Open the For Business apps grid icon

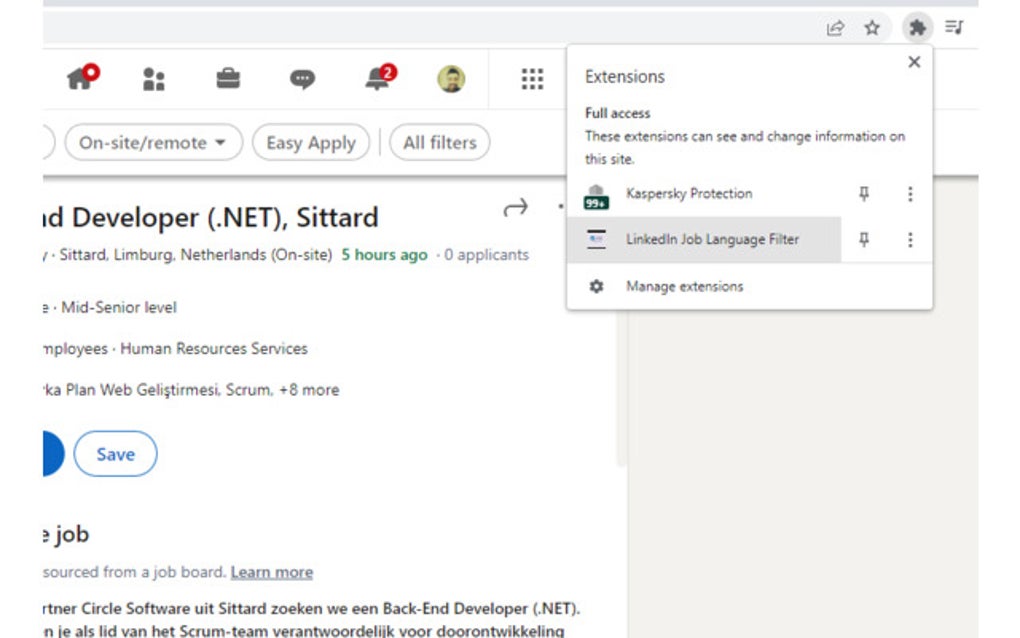coord(531,79)
